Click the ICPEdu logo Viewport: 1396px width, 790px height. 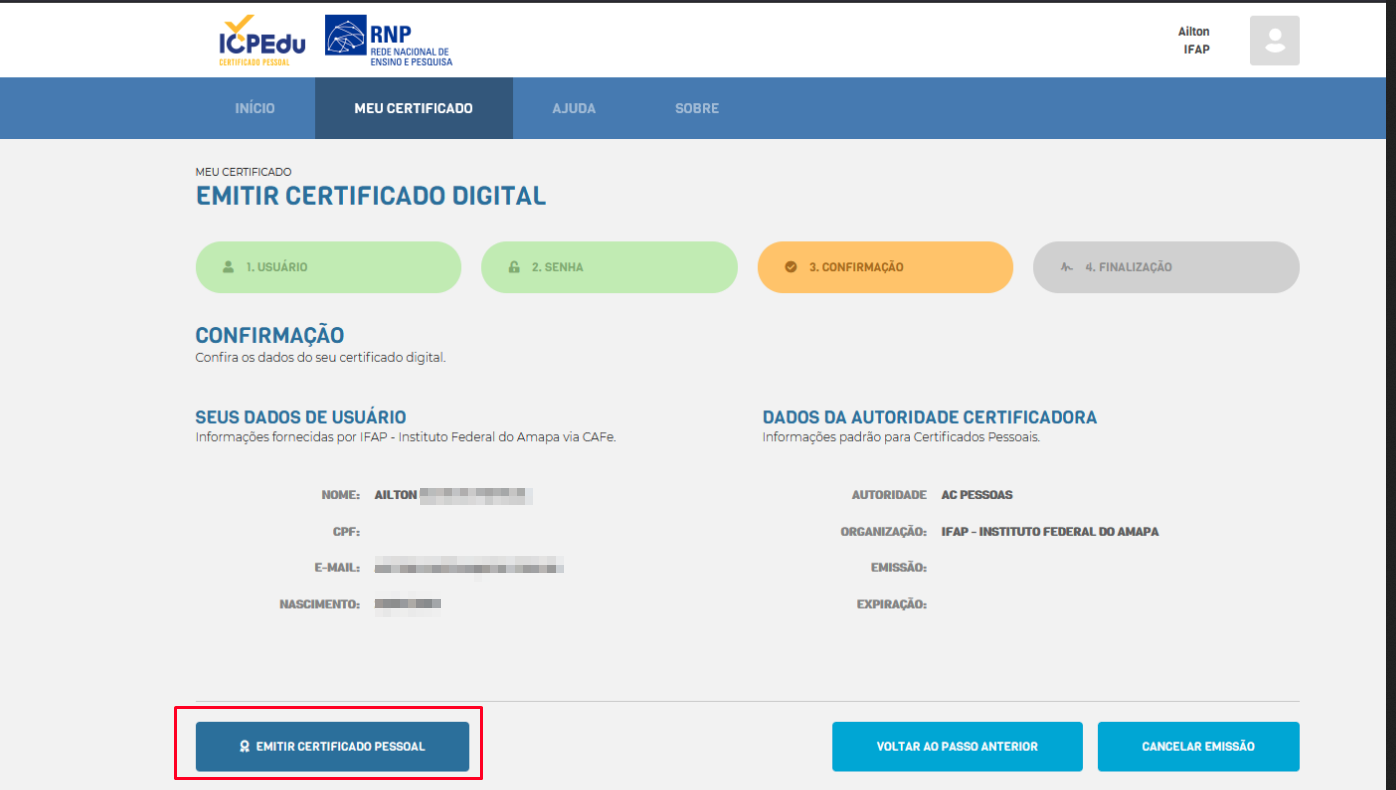pyautogui.click(x=262, y=40)
